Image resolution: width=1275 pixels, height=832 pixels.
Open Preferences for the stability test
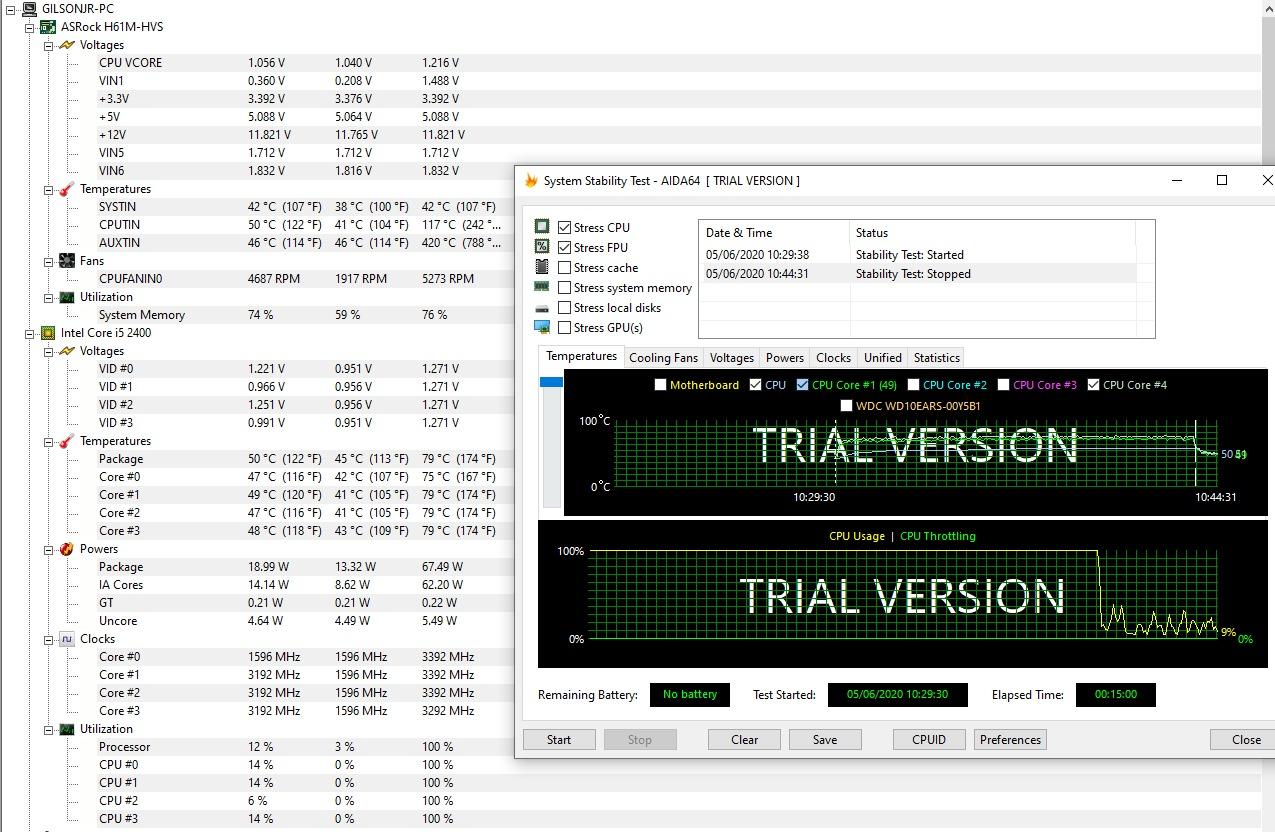tap(1010, 740)
